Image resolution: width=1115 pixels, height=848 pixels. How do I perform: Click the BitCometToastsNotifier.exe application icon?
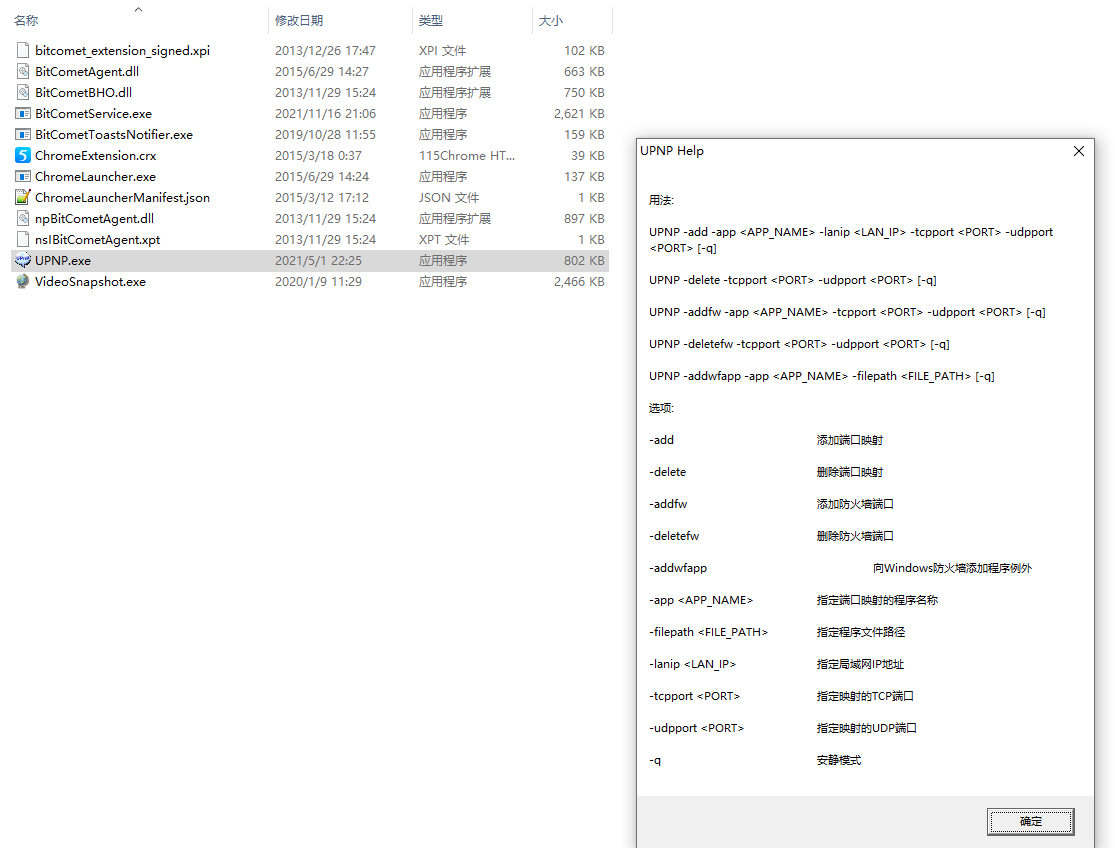tap(23, 134)
